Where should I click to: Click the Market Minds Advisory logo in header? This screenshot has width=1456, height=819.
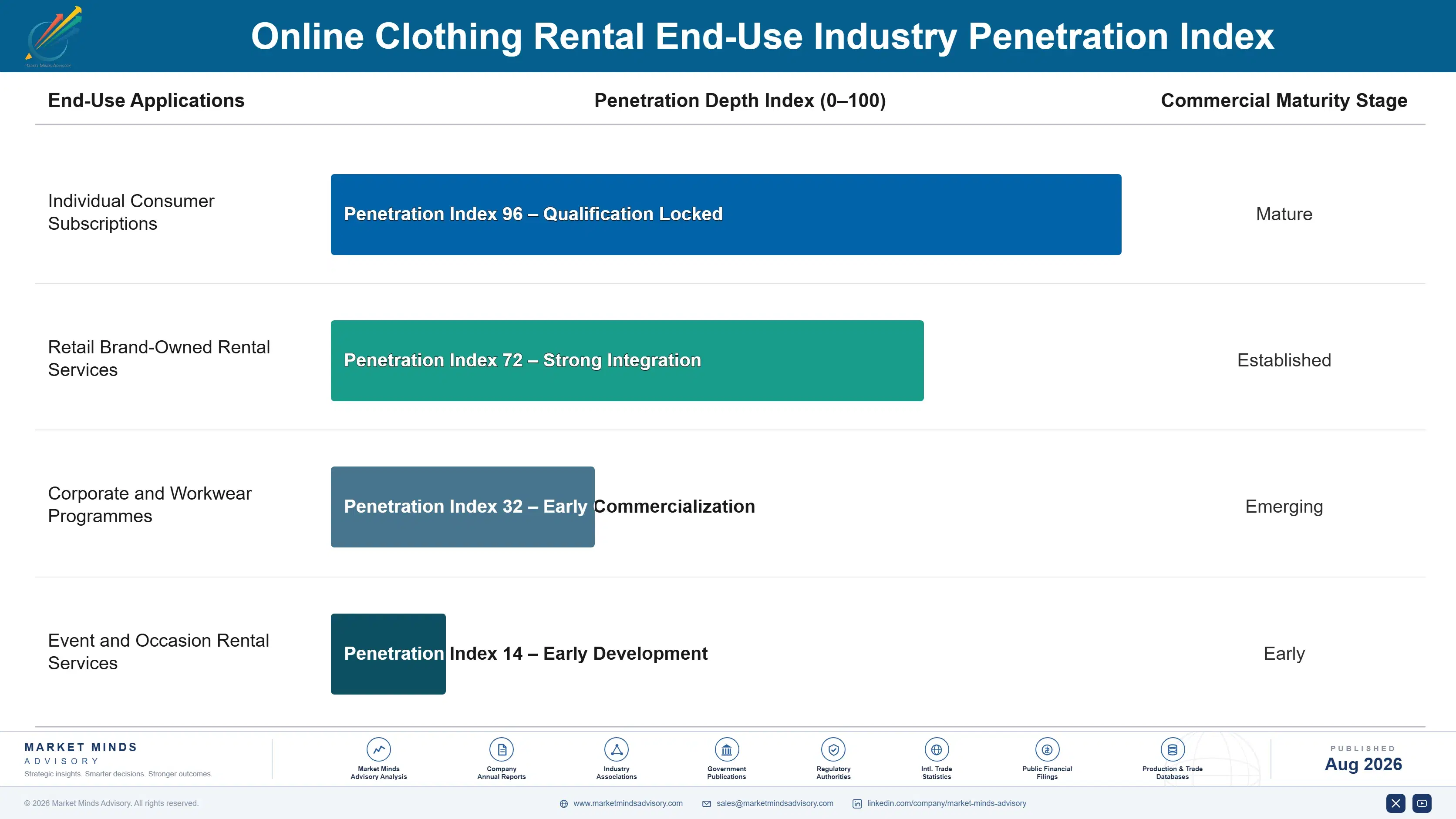click(54, 37)
